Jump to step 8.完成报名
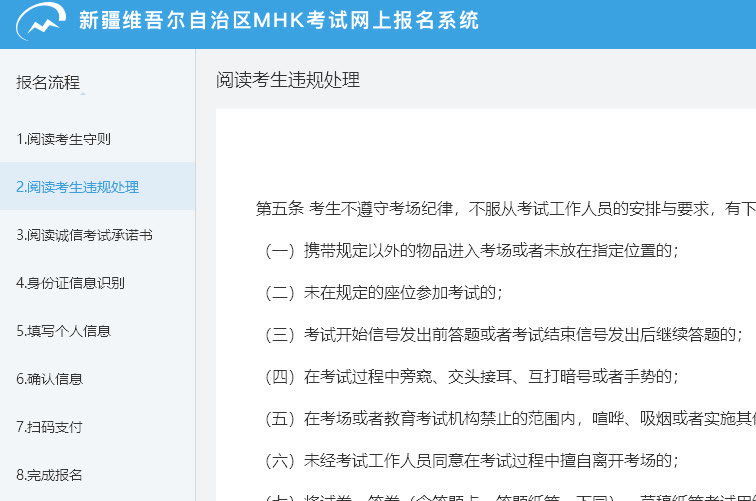The height and width of the screenshot is (501, 756). pos(49,475)
